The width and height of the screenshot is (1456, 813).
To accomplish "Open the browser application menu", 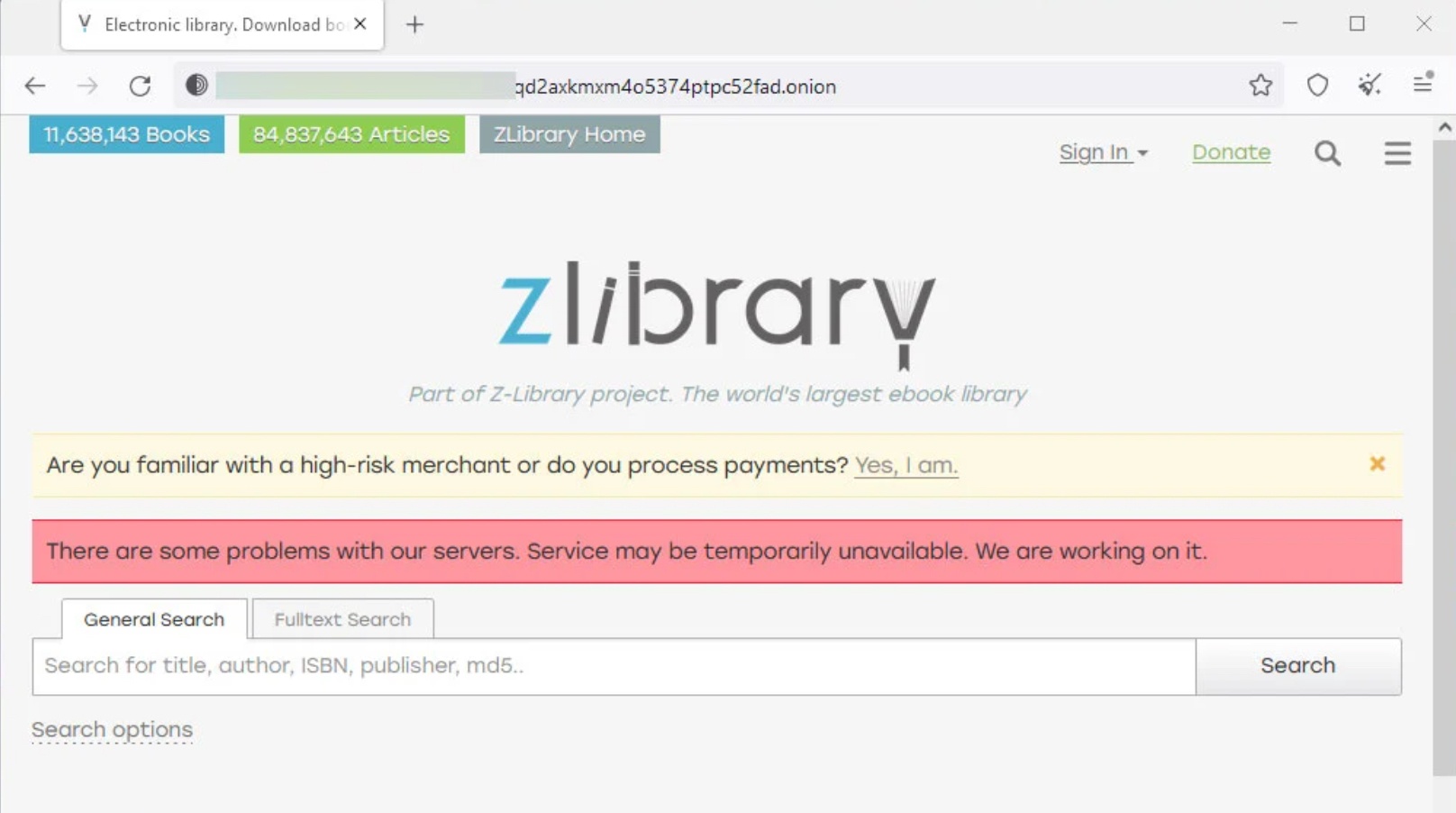I will [1423, 85].
